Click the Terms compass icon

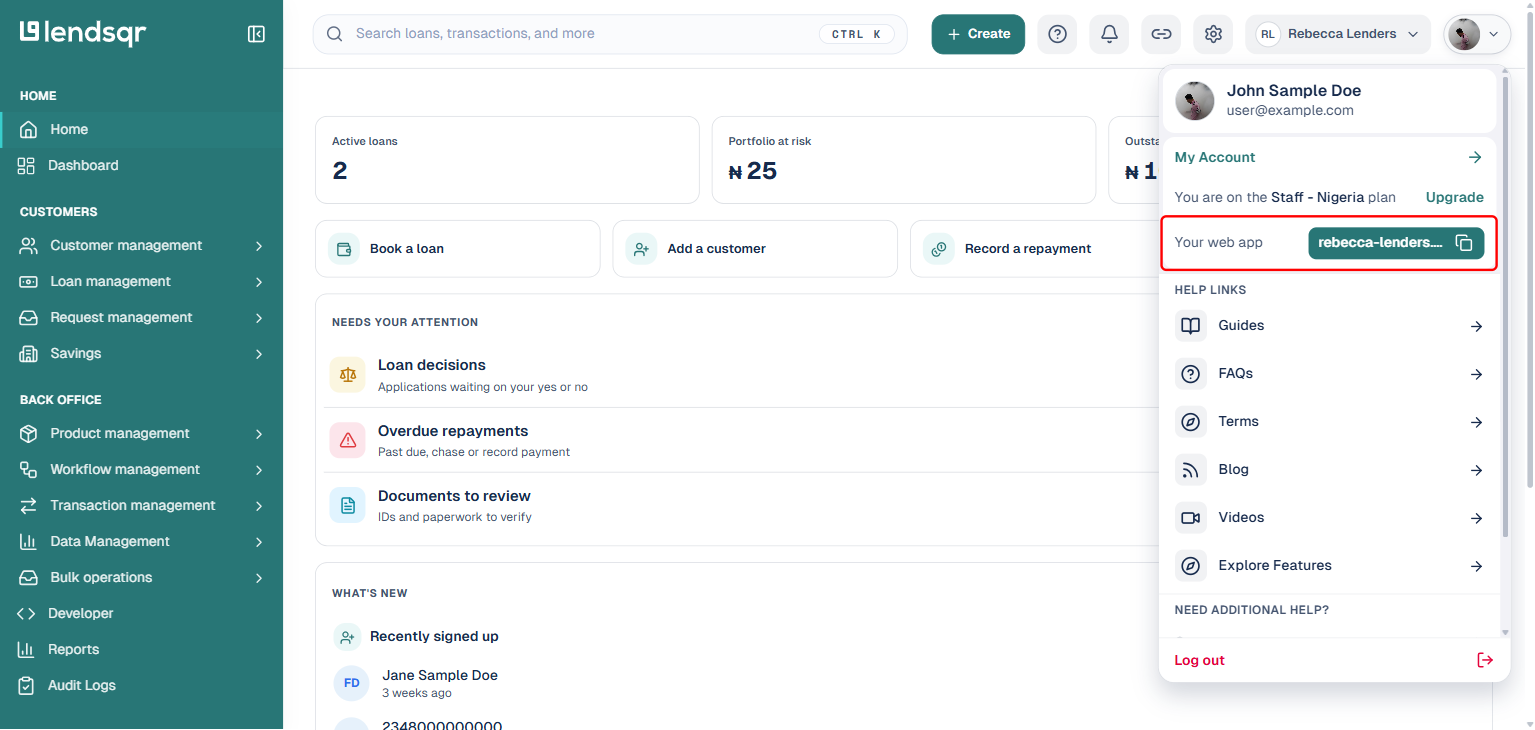point(1190,422)
